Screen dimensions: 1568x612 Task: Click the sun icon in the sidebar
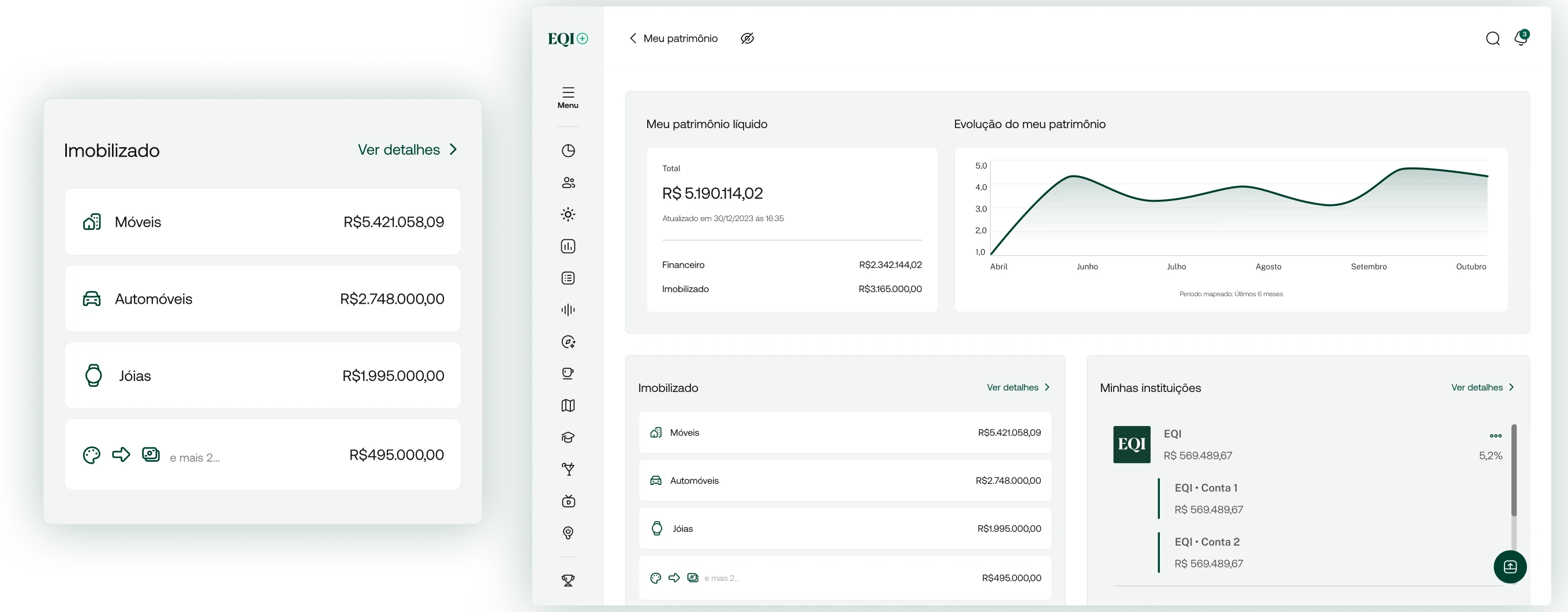pos(568,214)
